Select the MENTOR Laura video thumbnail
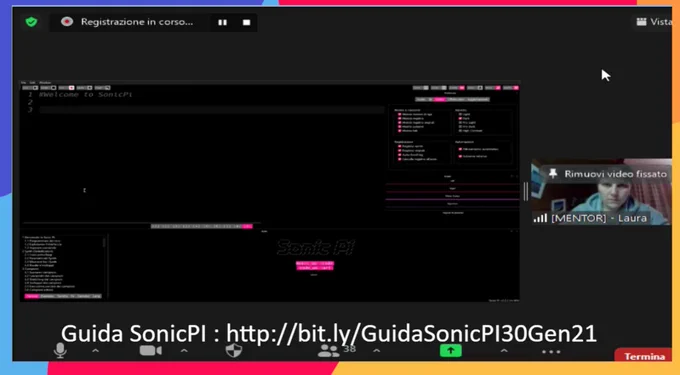 click(x=601, y=192)
